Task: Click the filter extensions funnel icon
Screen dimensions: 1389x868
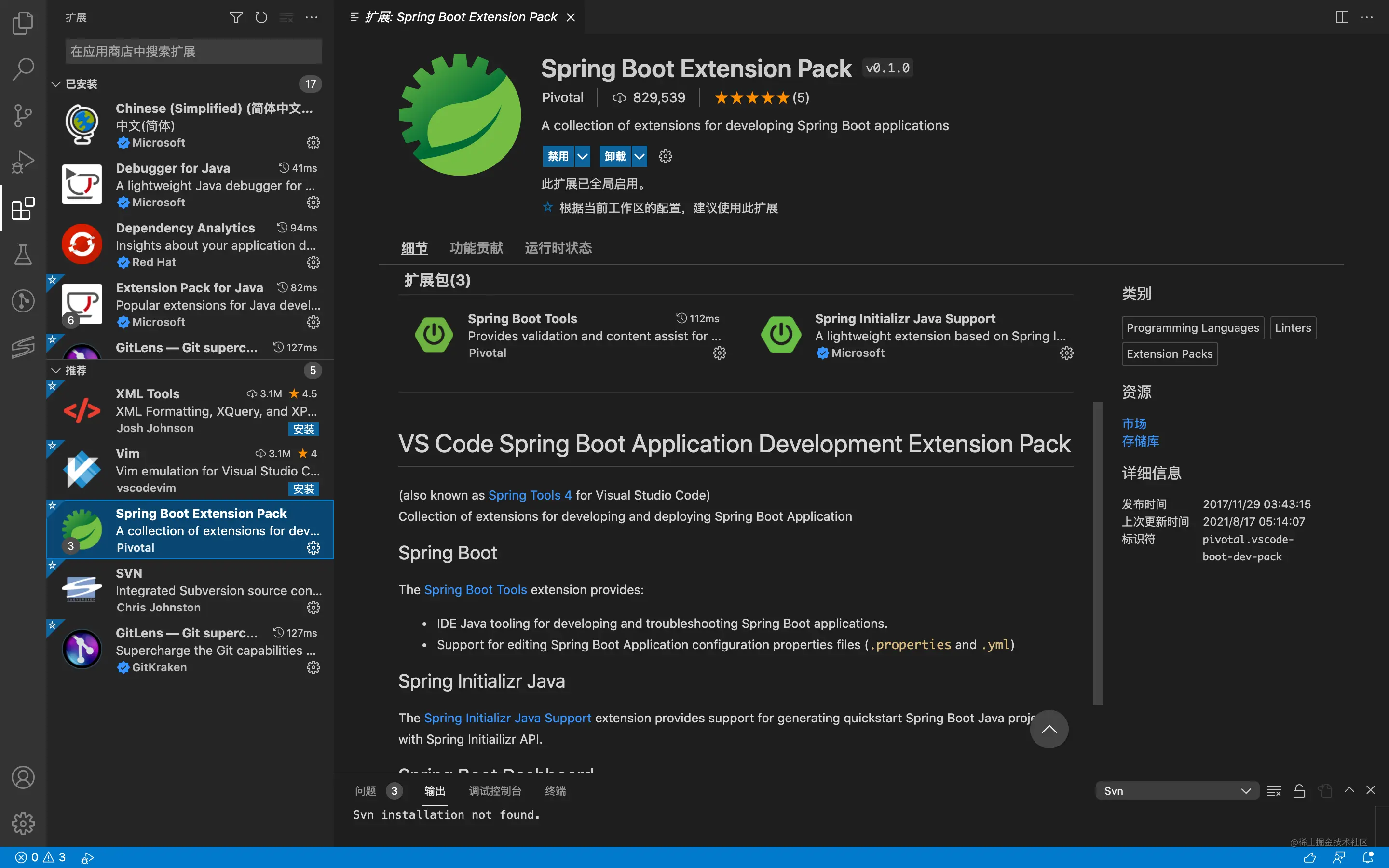Action: tap(236, 17)
